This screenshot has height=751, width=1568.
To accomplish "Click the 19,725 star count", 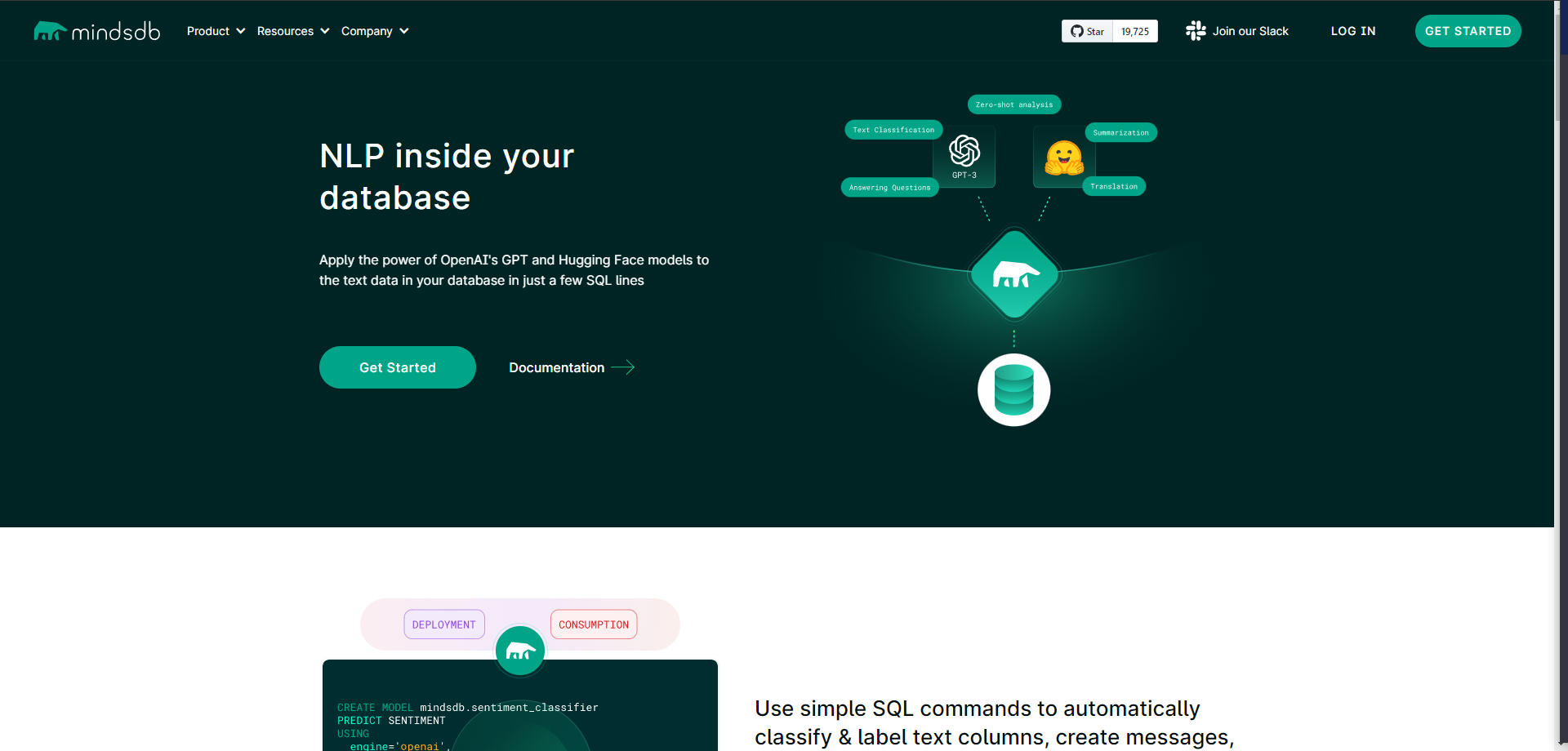I will (1135, 31).
